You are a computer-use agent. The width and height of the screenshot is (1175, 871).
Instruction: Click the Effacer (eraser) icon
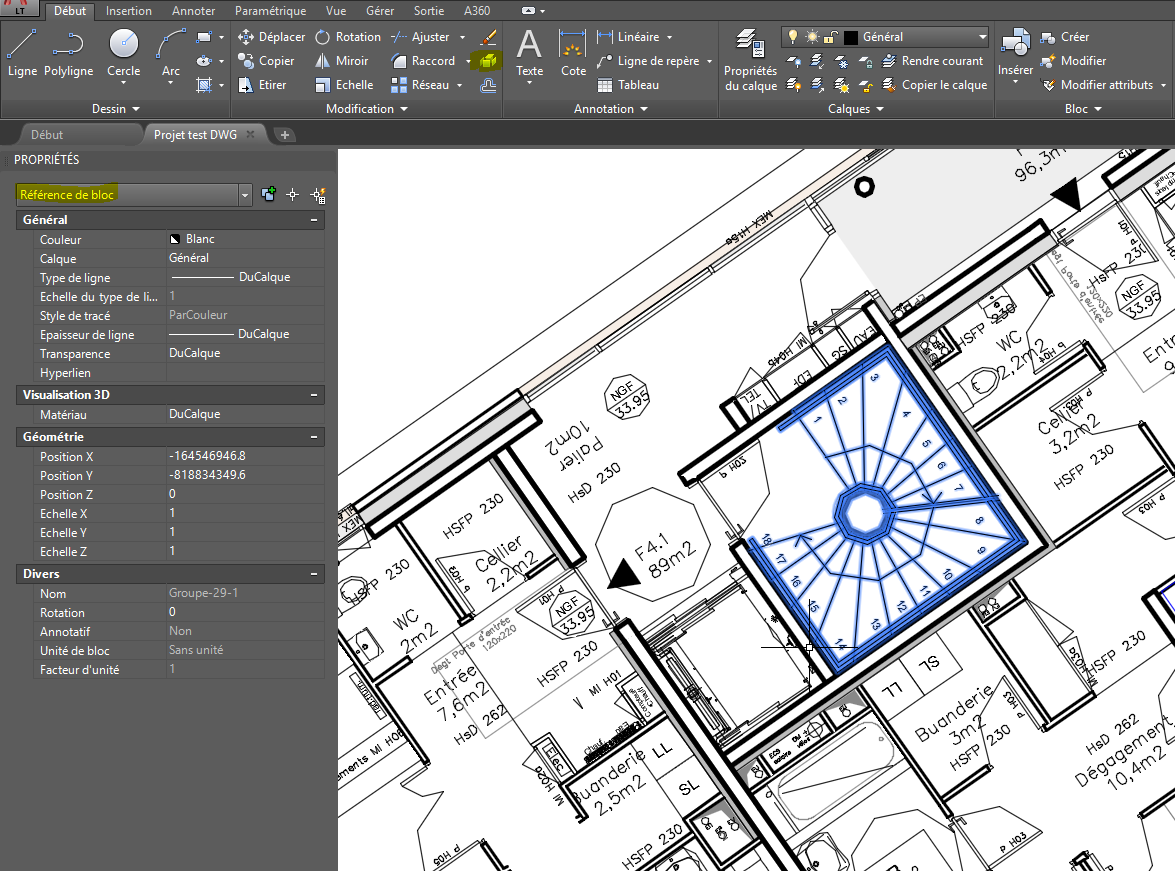[488, 37]
